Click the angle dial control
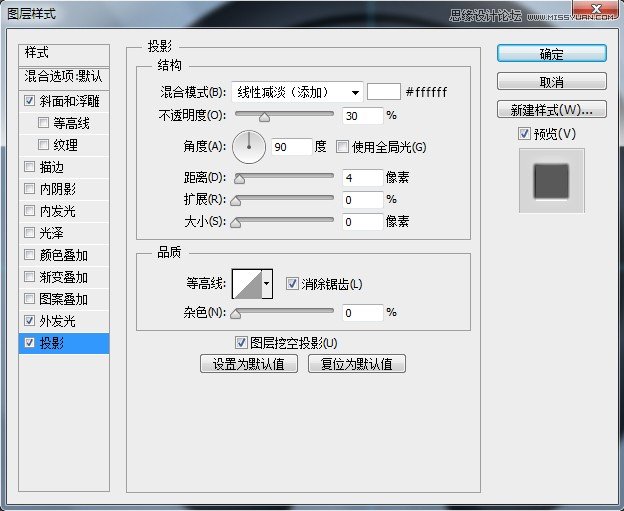Viewport: 624px width, 511px height. [249, 147]
